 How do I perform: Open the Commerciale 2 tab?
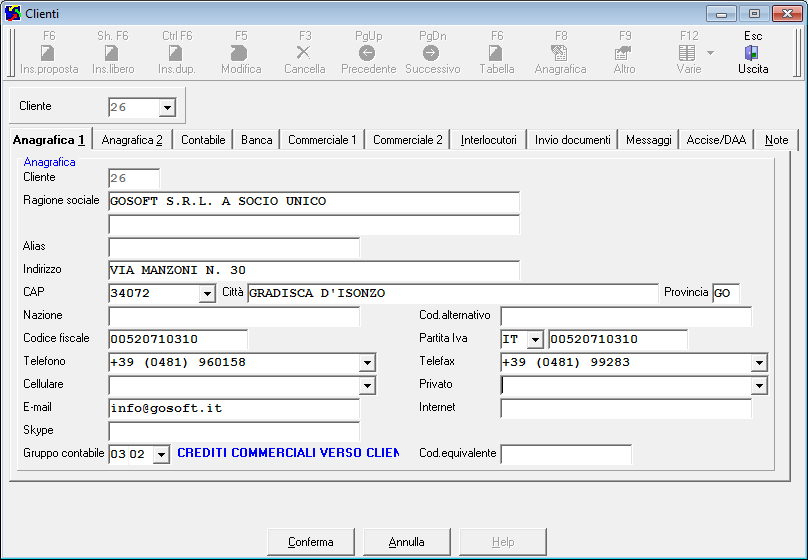click(x=408, y=140)
